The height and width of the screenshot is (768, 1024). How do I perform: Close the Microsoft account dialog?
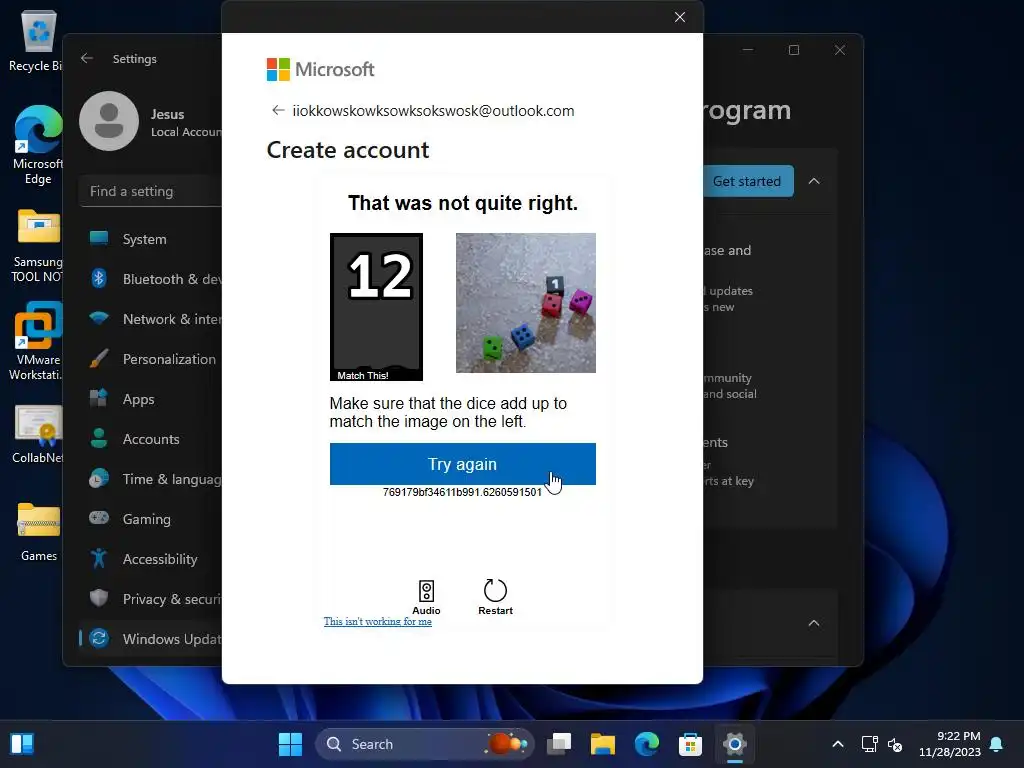point(680,17)
